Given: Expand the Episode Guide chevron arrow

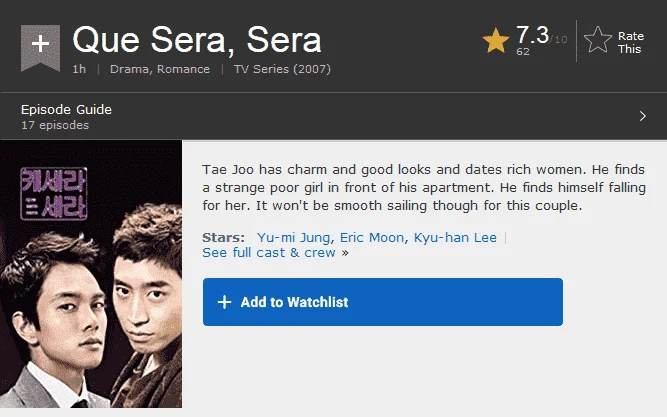Looking at the screenshot, I should pos(642,116).
